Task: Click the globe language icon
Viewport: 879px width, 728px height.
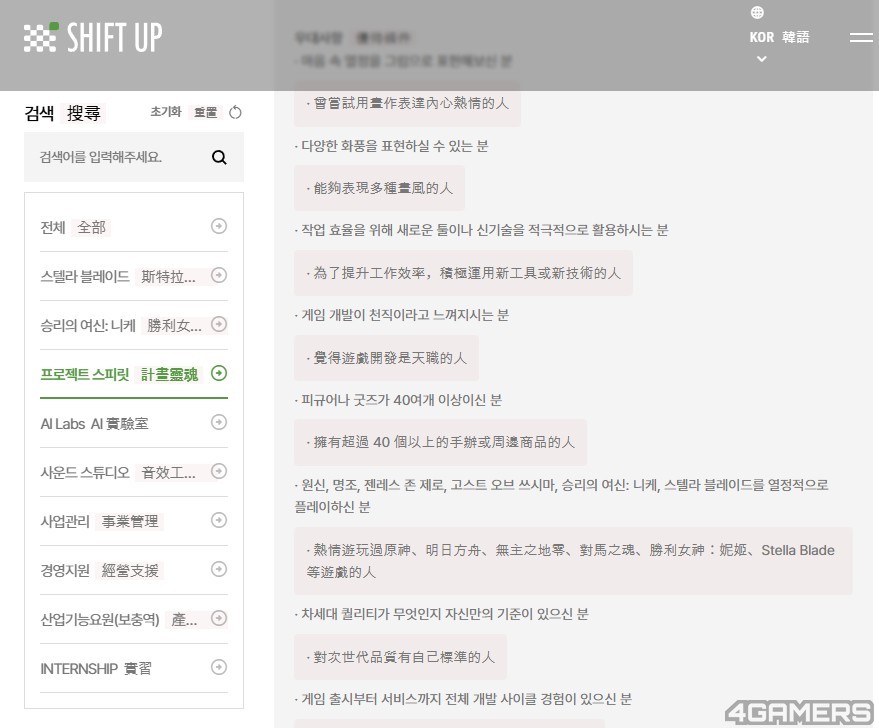Action: click(757, 12)
